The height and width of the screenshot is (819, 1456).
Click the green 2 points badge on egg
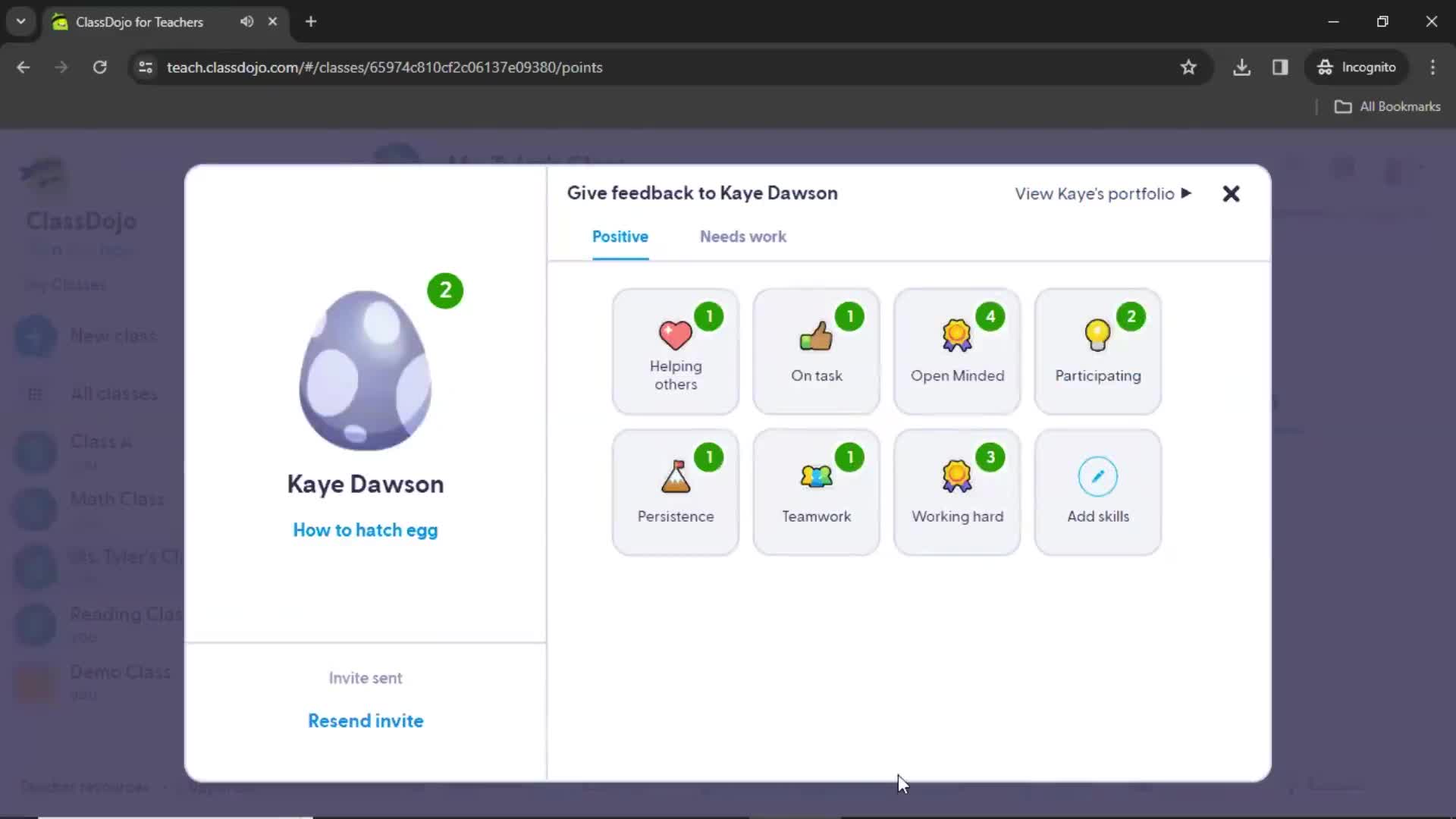[x=445, y=290]
